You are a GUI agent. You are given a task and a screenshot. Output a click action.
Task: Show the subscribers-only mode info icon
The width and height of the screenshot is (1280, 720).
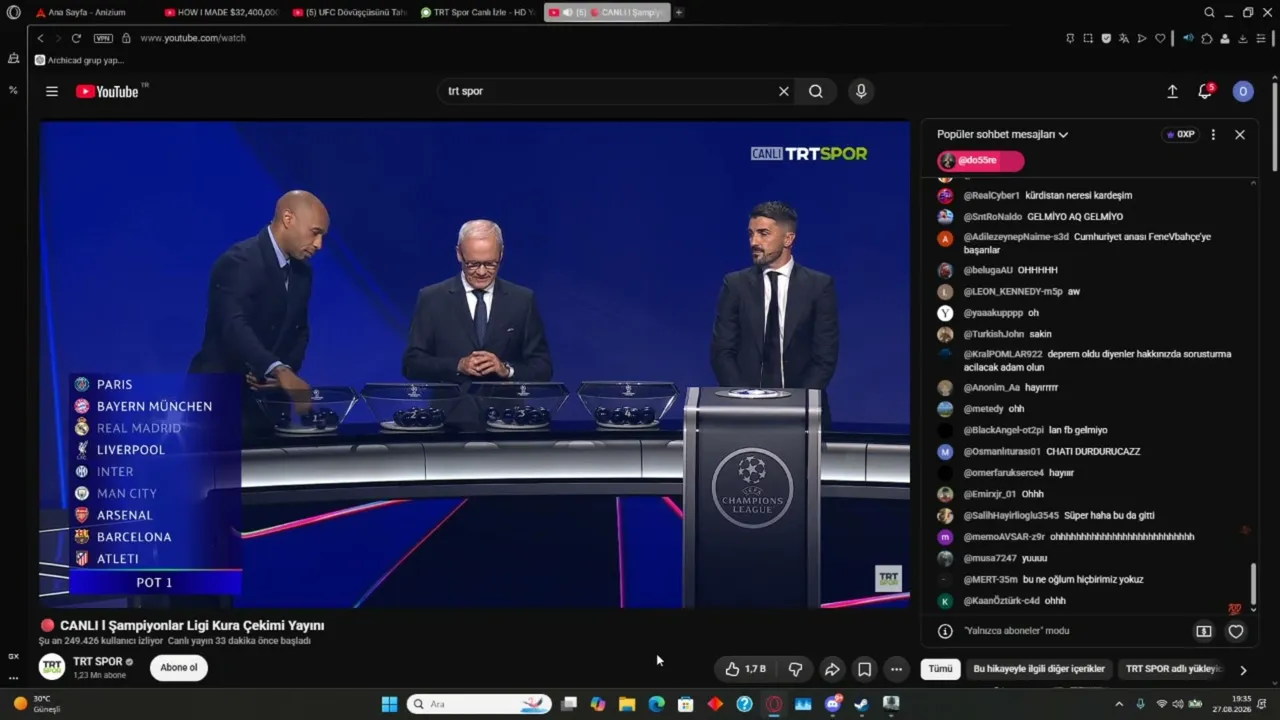944,631
